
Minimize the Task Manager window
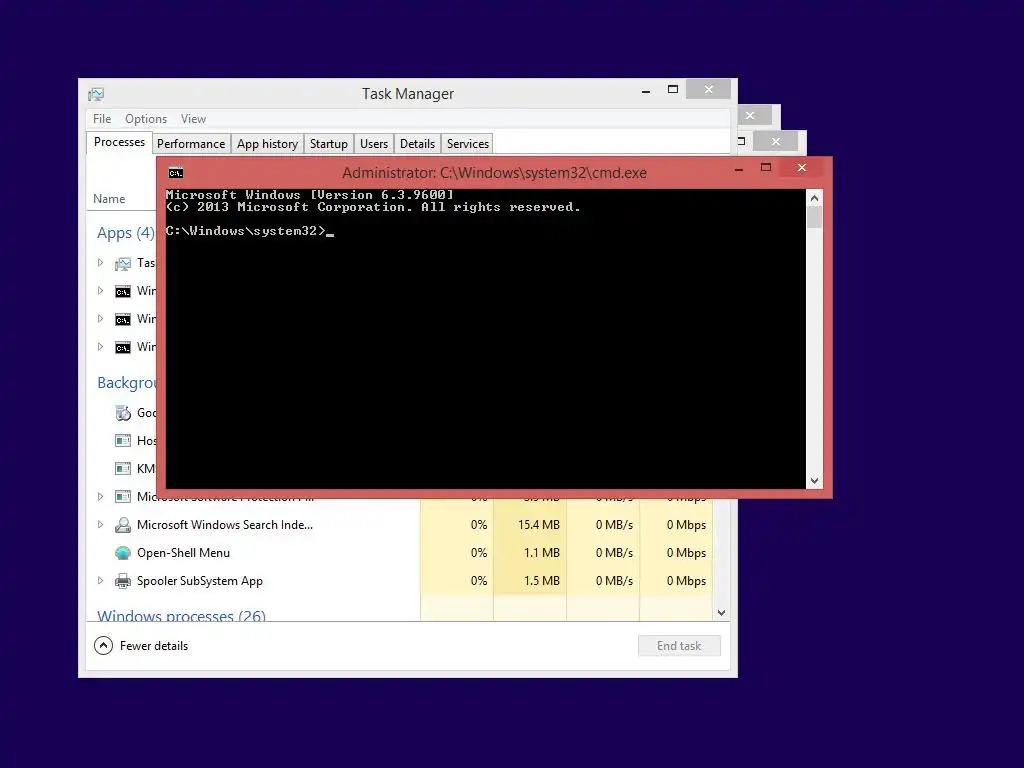click(646, 91)
